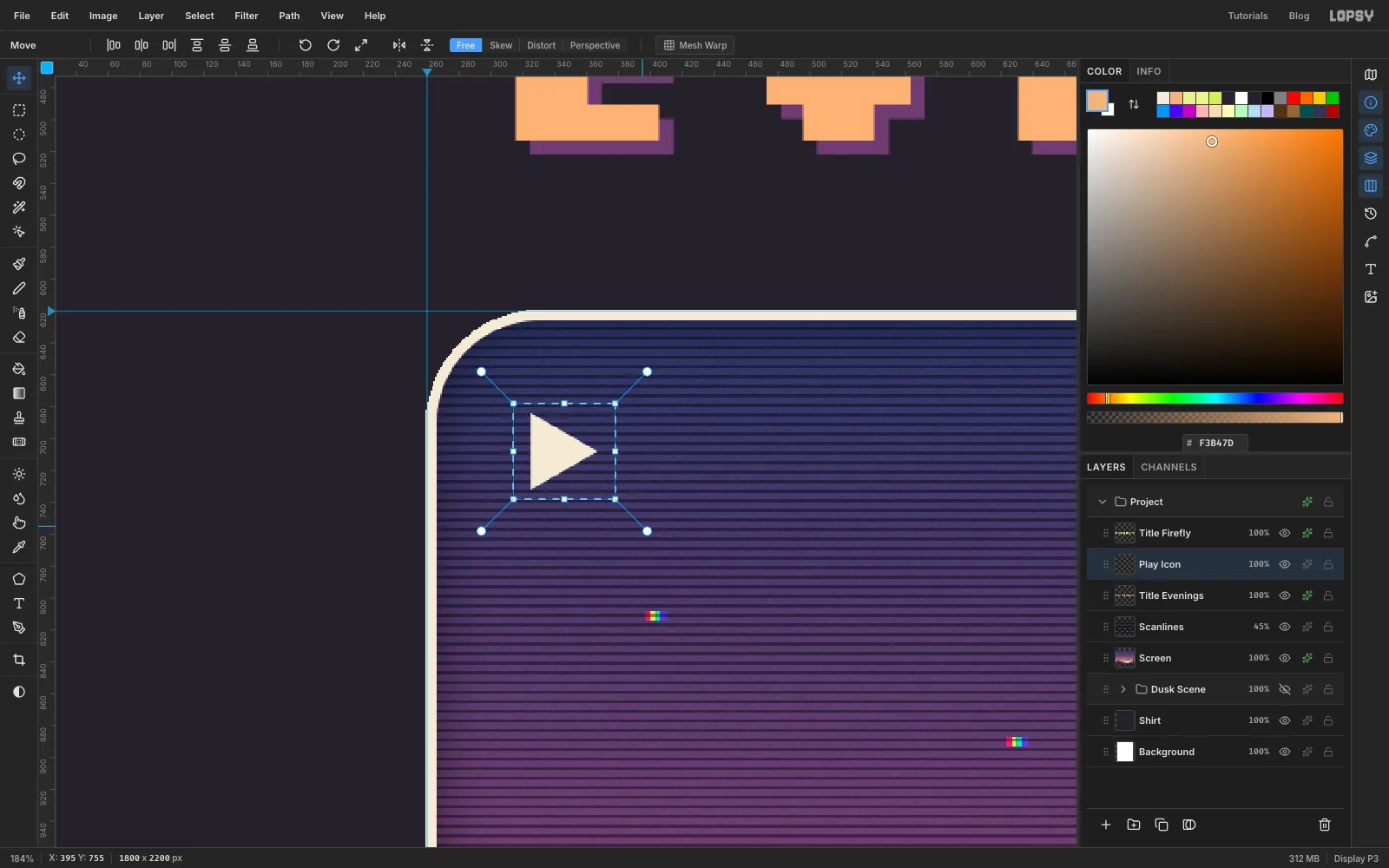Expand the Dusk Scene group
The width and height of the screenshot is (1389, 868).
pyautogui.click(x=1123, y=689)
